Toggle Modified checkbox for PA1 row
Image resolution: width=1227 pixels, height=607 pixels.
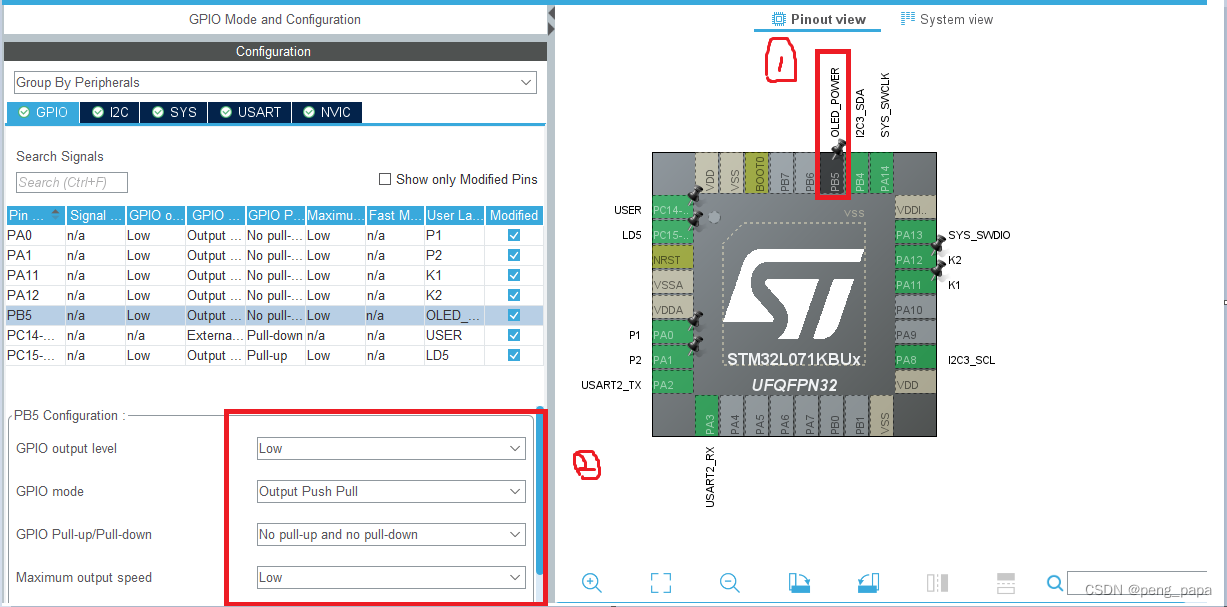pos(514,255)
